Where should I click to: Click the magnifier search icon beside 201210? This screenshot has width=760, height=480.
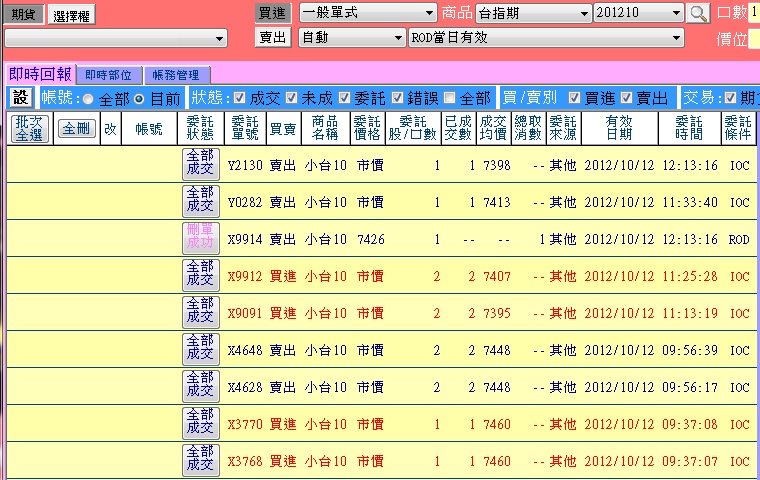click(x=698, y=13)
